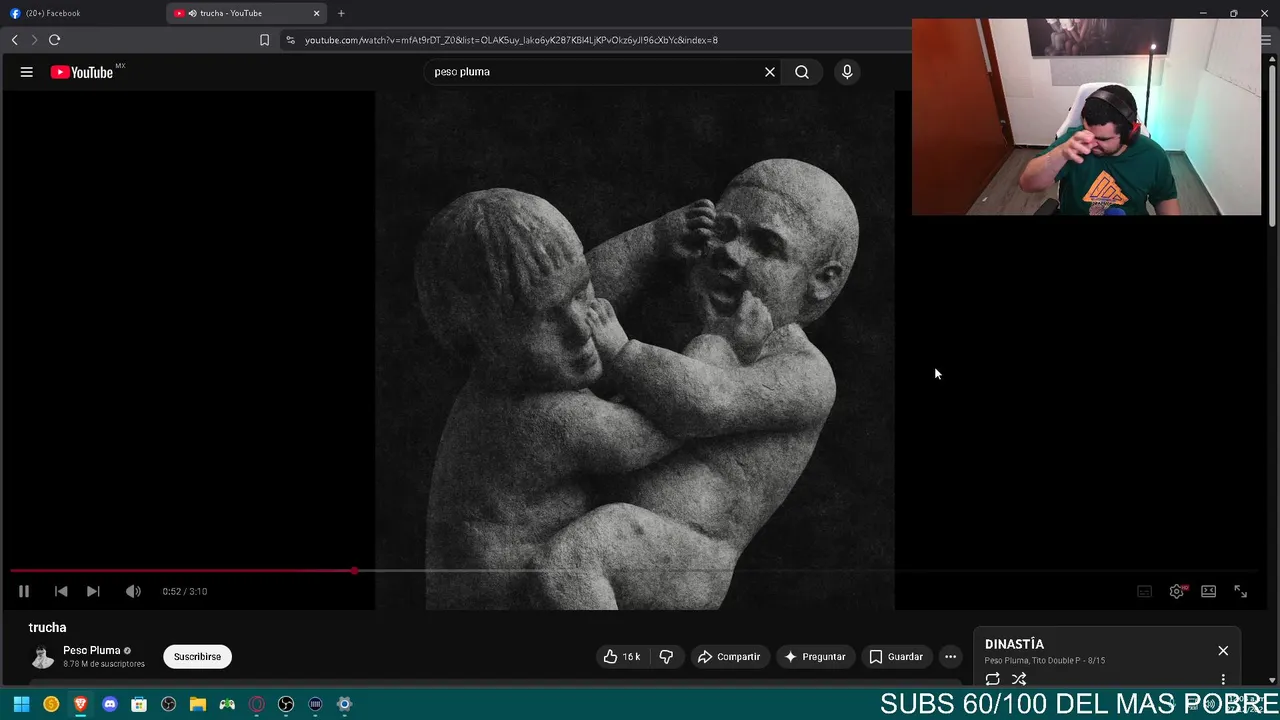Click the Preguntar button

pos(815,657)
